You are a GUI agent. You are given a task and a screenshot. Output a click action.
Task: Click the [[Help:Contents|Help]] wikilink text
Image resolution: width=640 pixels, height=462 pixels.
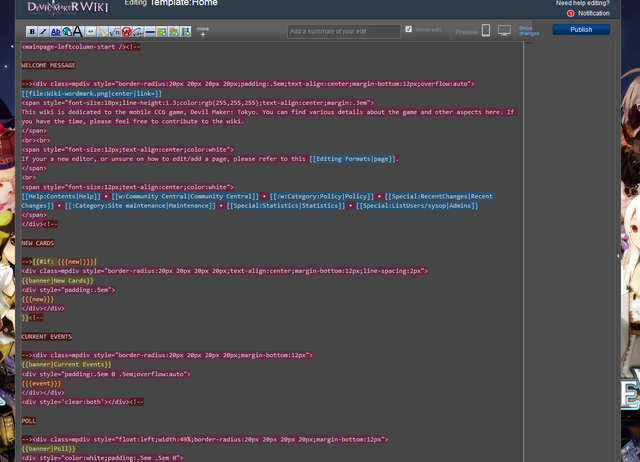tap(61, 196)
